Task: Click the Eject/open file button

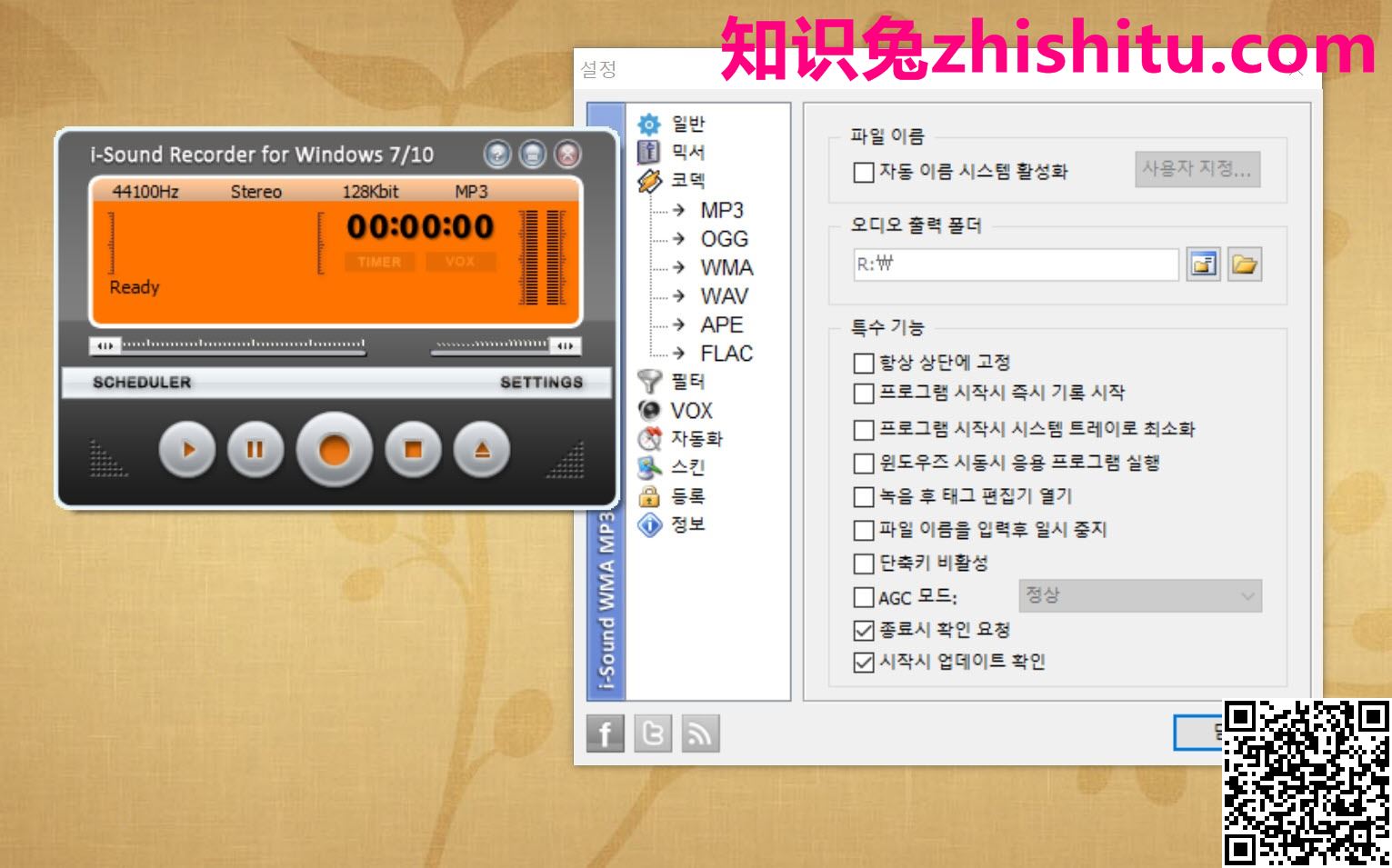Action: point(482,450)
